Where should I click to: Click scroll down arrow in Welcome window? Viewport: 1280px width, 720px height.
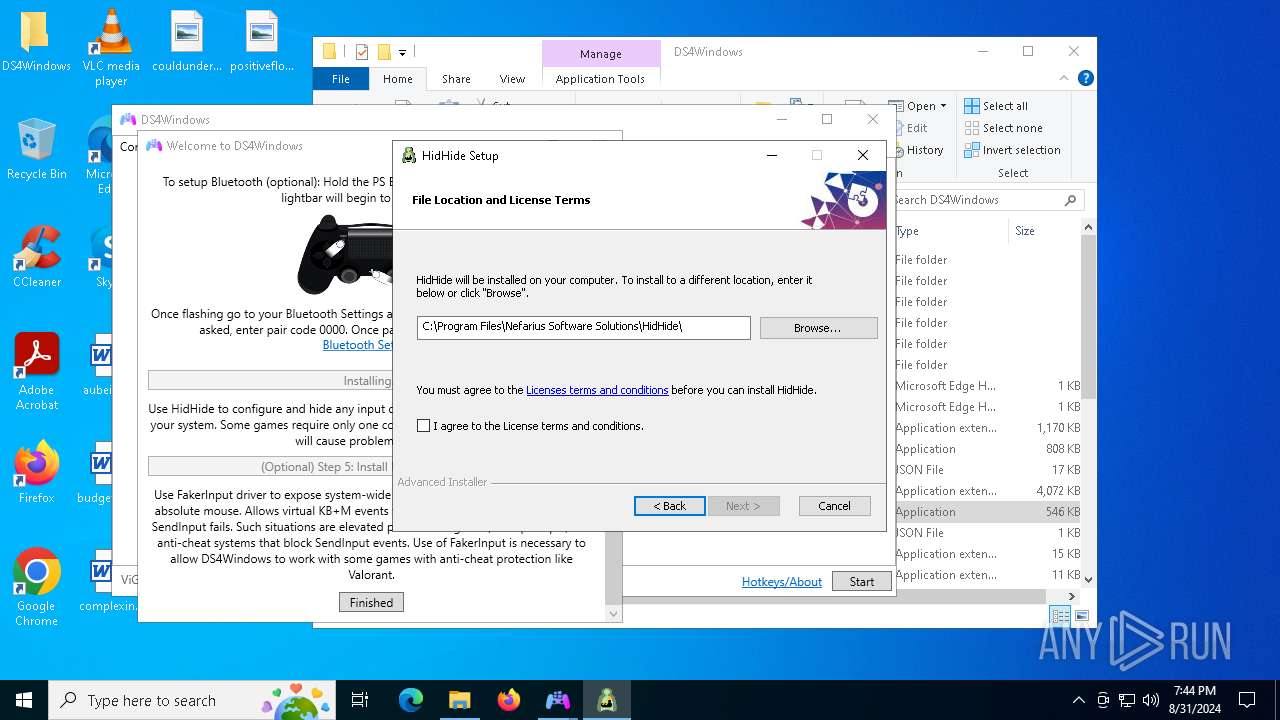click(x=613, y=614)
